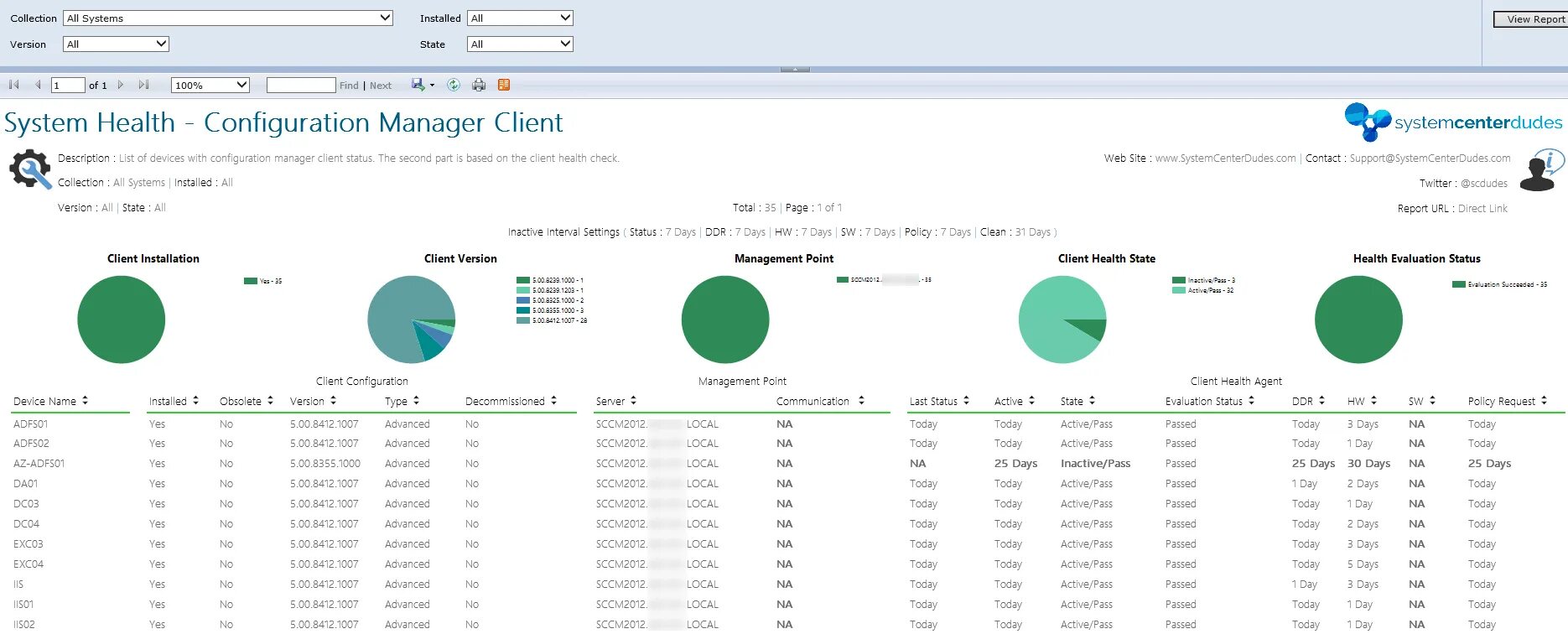
Task: Click legend swatch for Evaluation Succeeded - 35
Action: [1459, 284]
